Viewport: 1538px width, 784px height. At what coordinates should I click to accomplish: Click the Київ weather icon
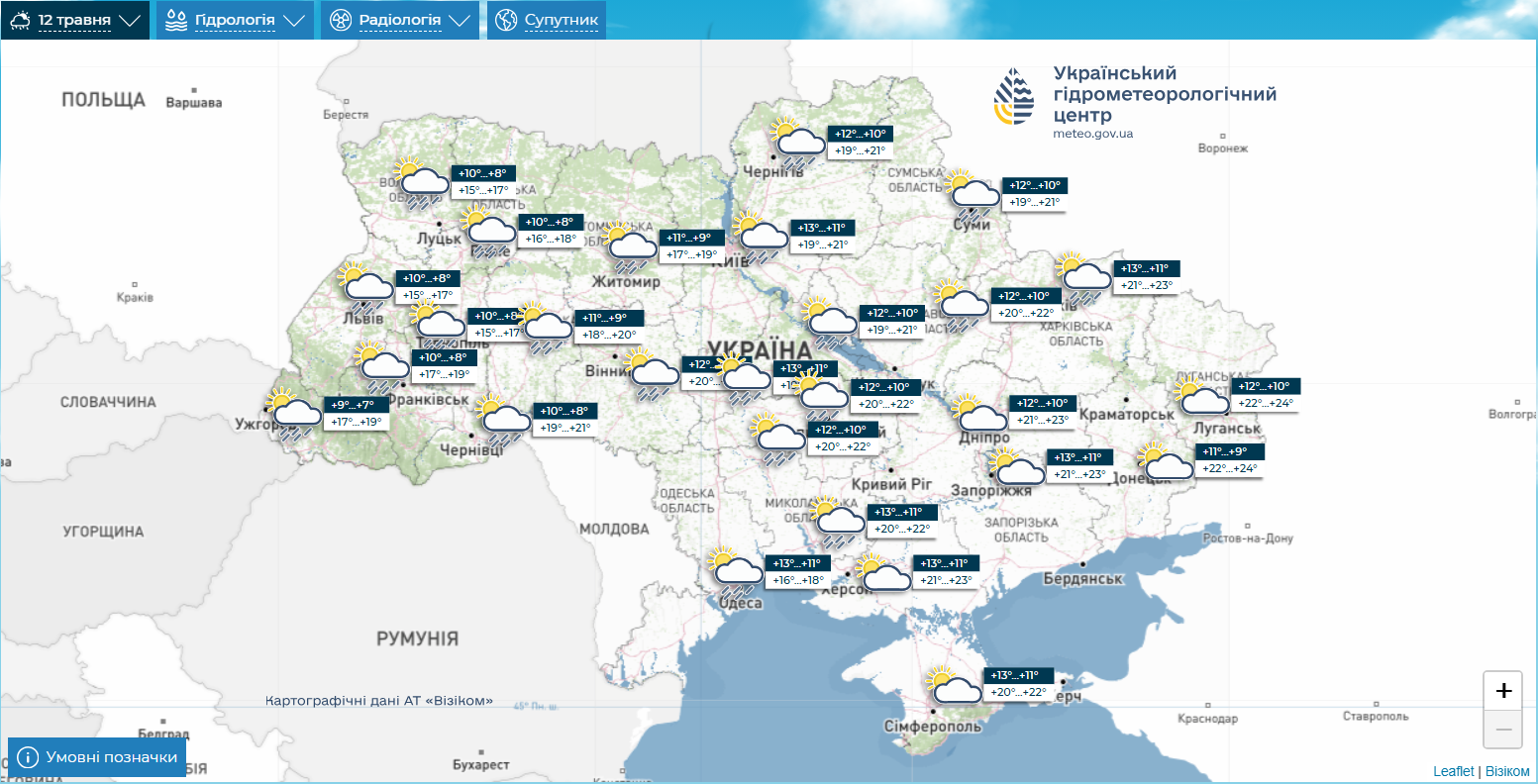(760, 236)
